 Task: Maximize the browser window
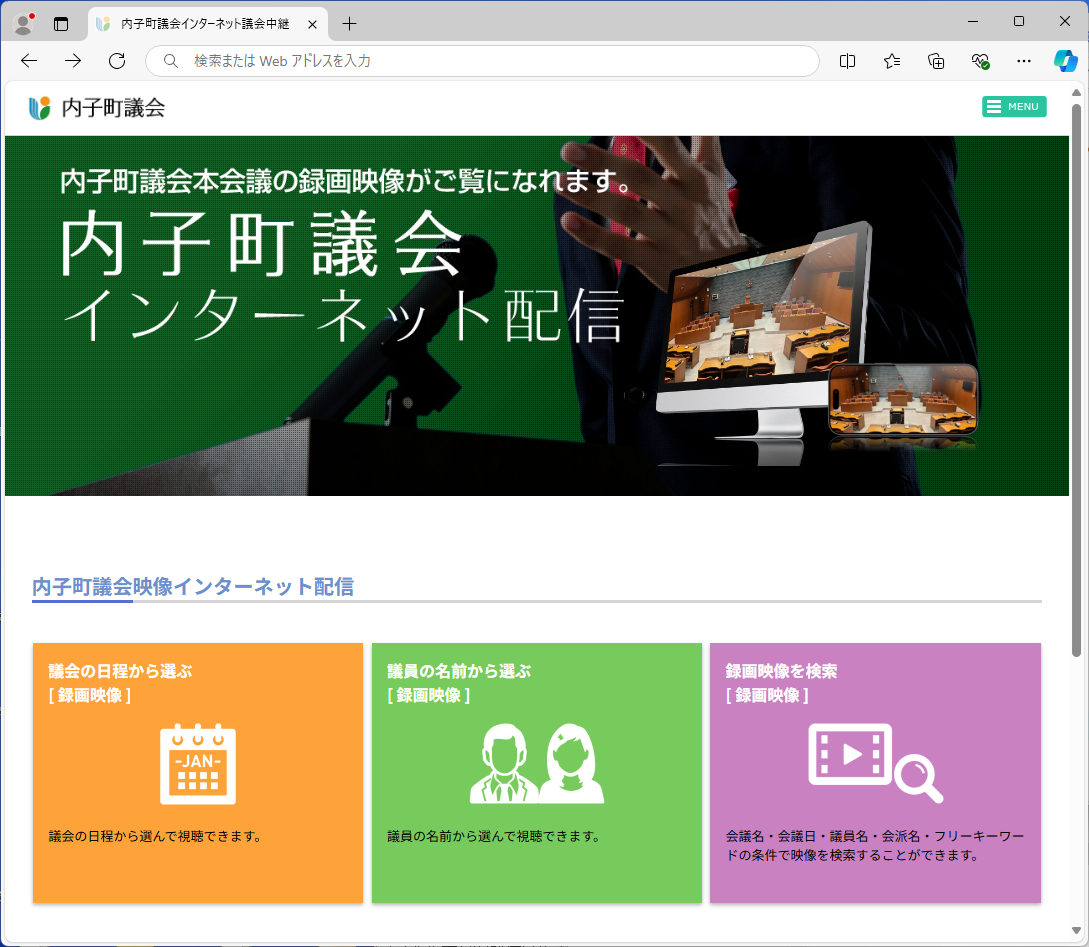[1019, 22]
